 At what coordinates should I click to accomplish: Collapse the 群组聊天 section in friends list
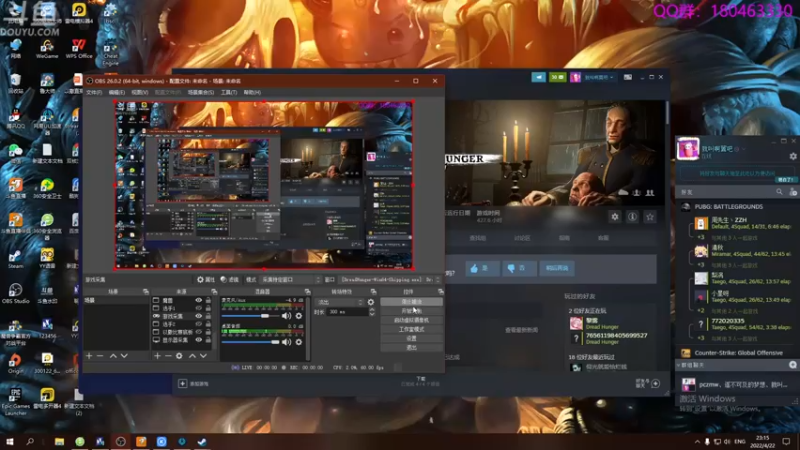coord(679,365)
